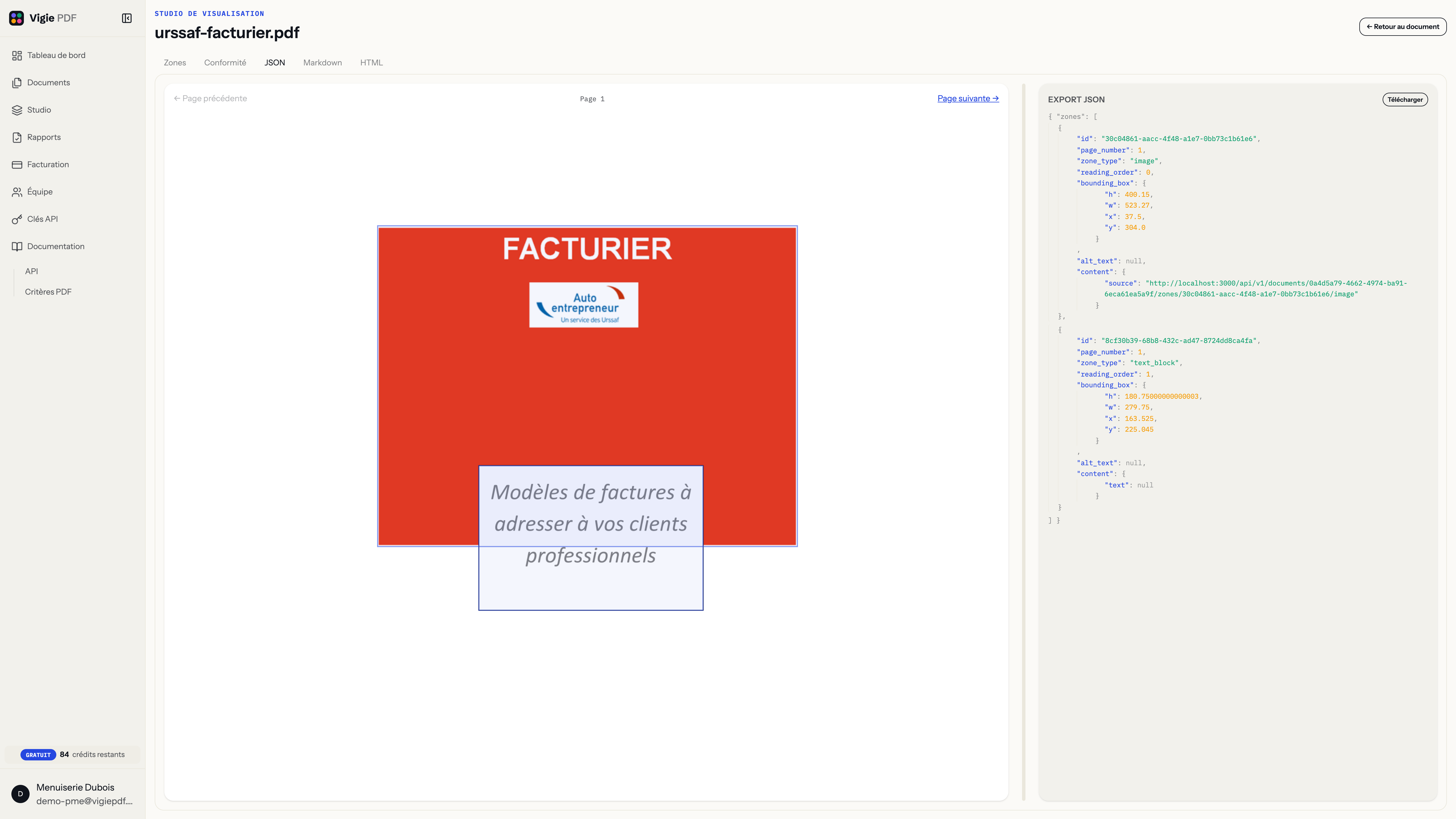Switch to the Conformité tab

(225, 63)
